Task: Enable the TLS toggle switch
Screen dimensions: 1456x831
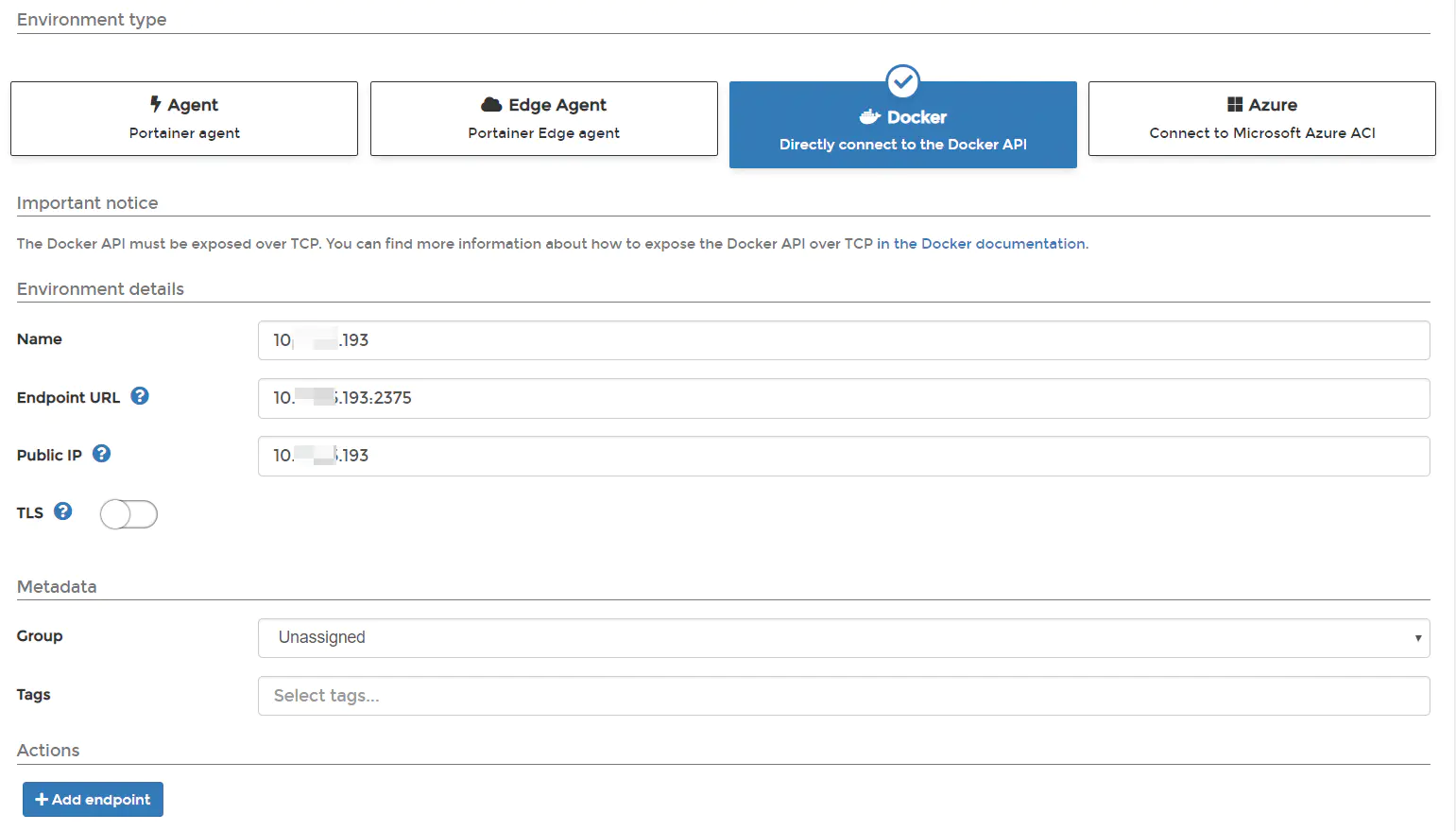Action: 128,514
